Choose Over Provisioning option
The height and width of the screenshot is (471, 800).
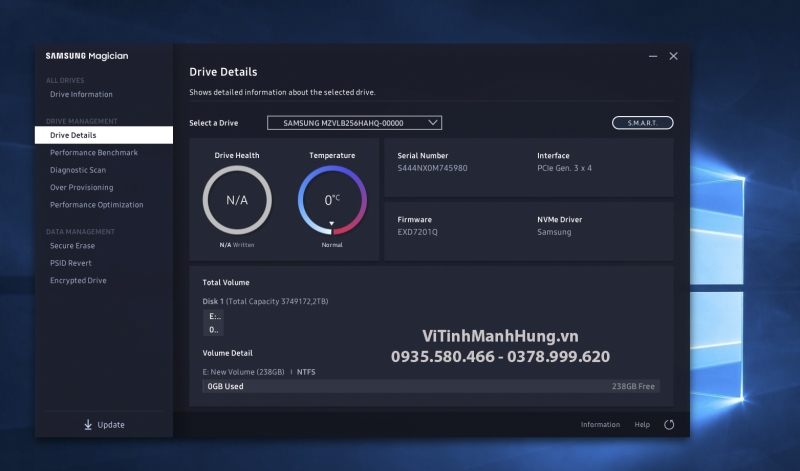click(x=82, y=187)
